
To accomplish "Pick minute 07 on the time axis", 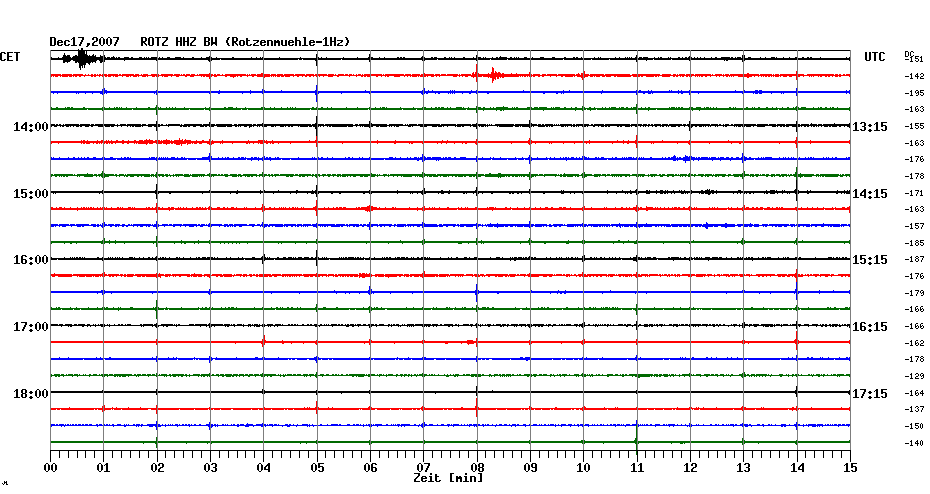I will tap(423, 468).
